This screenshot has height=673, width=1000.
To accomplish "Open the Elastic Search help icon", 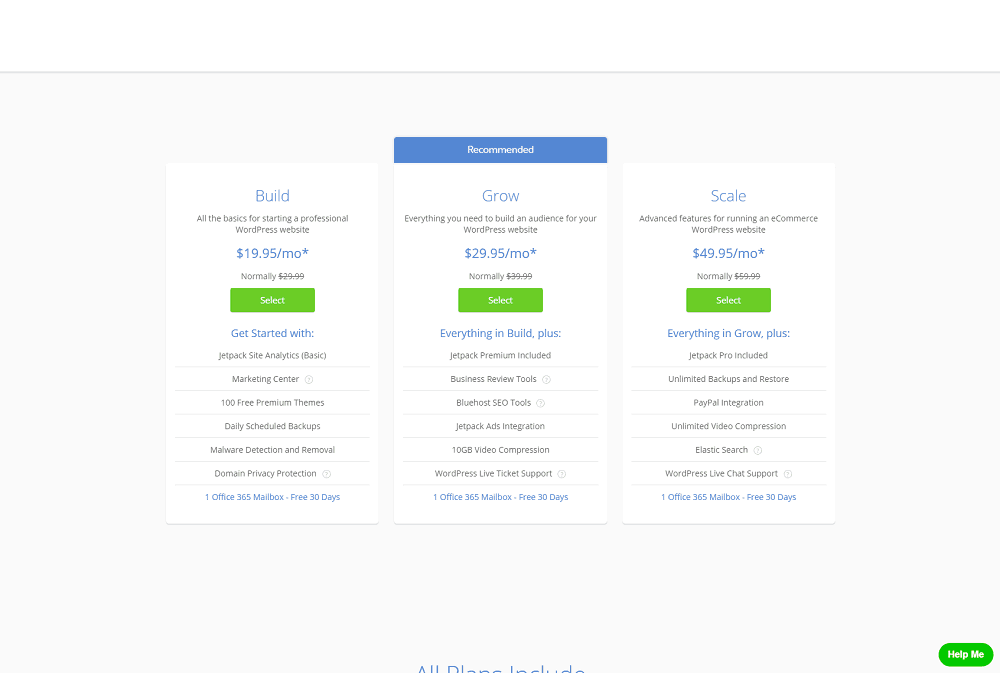I will click(758, 450).
